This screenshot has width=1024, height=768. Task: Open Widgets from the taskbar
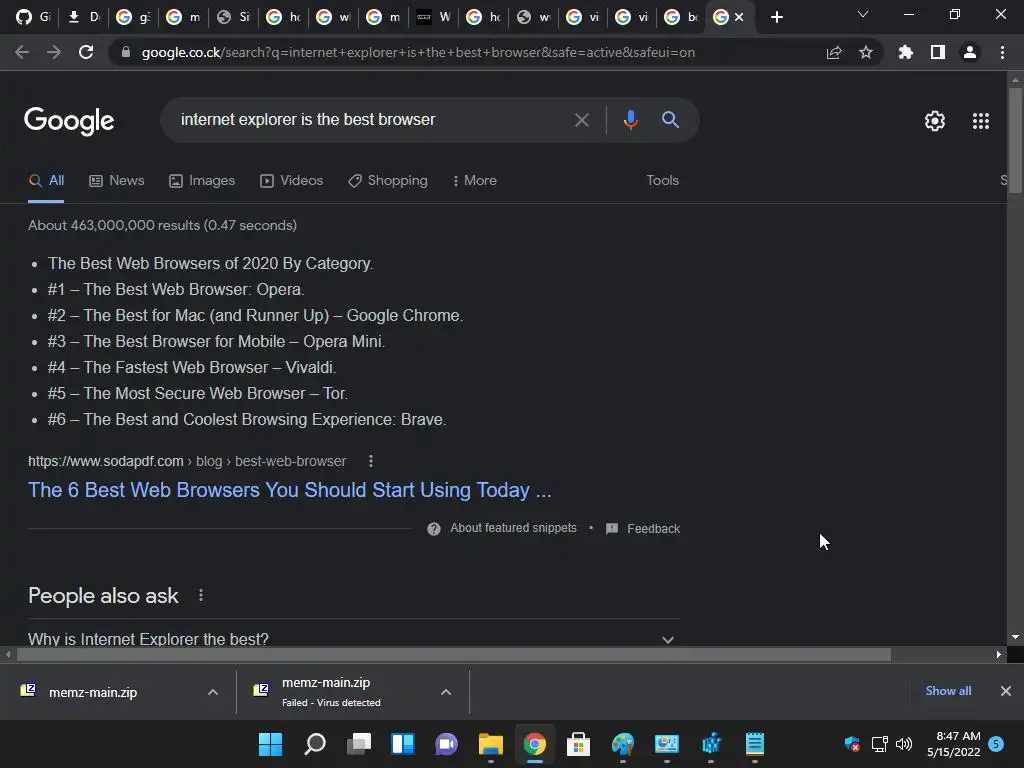[x=402, y=744]
